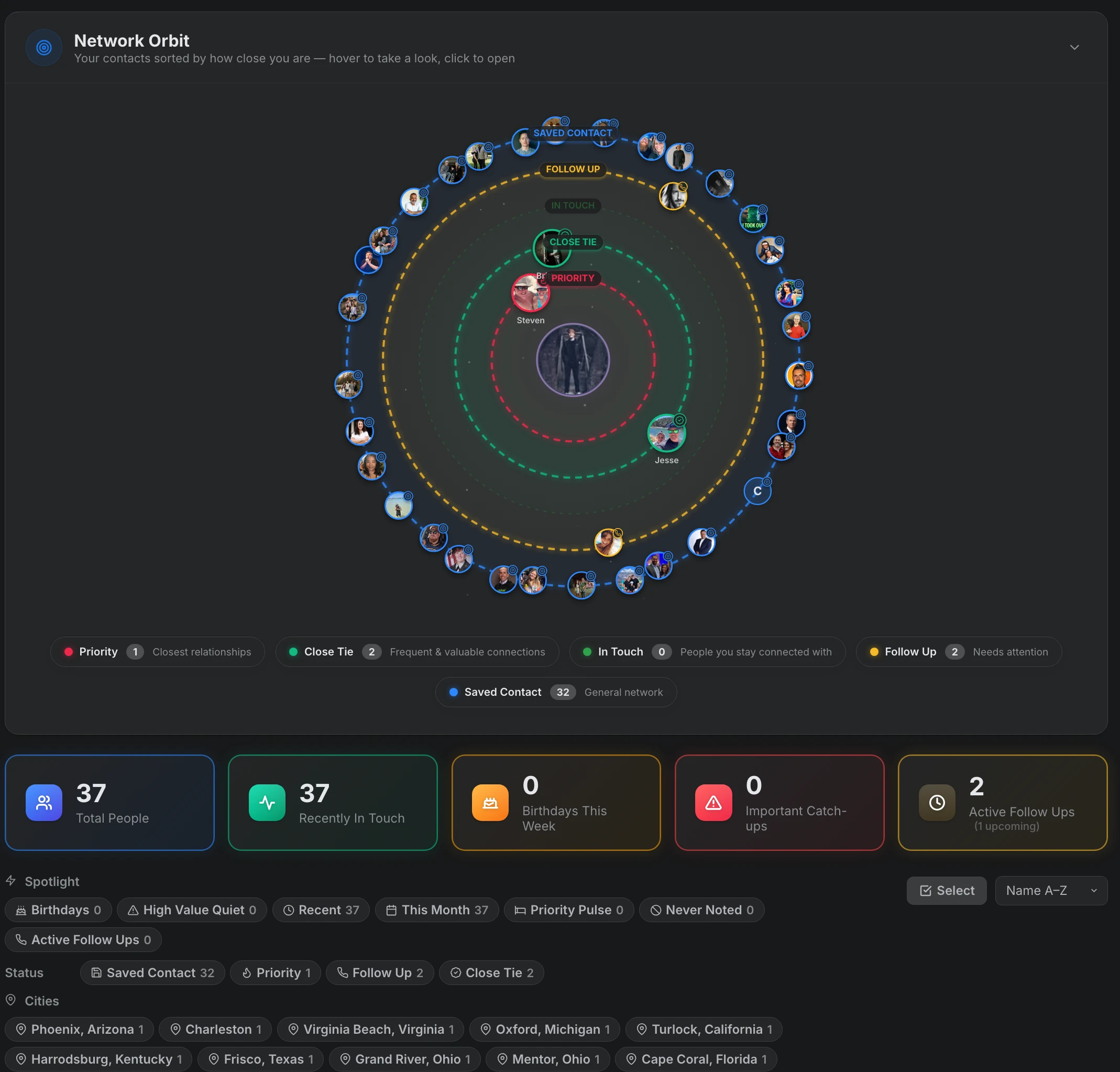This screenshot has width=1120, height=1072.
Task: Click the Saved Contact count badge 32
Action: click(563, 693)
